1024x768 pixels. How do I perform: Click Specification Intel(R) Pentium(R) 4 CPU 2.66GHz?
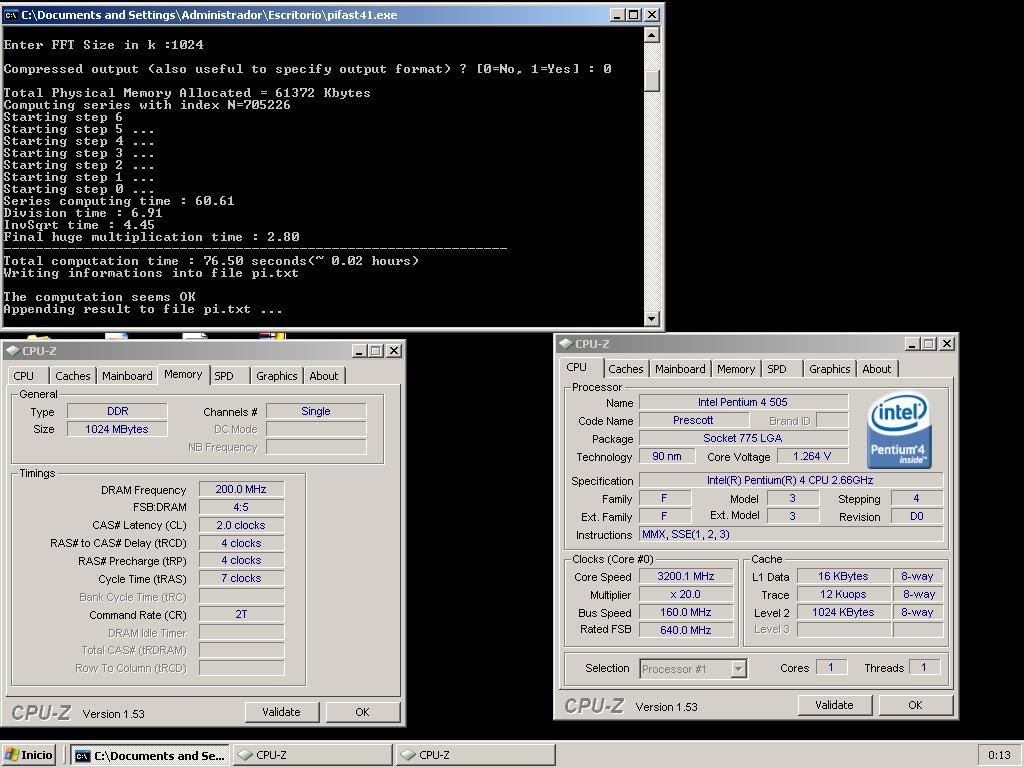click(791, 480)
